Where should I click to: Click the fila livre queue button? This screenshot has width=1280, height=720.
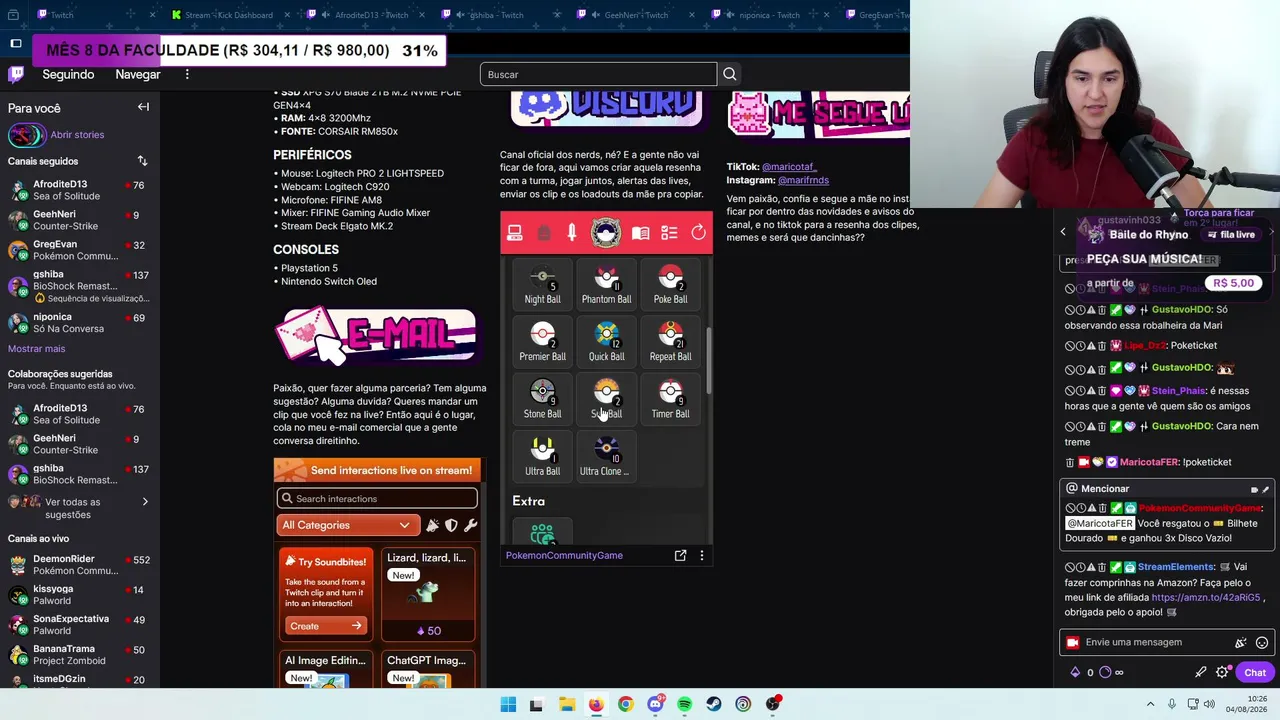(x=1231, y=235)
